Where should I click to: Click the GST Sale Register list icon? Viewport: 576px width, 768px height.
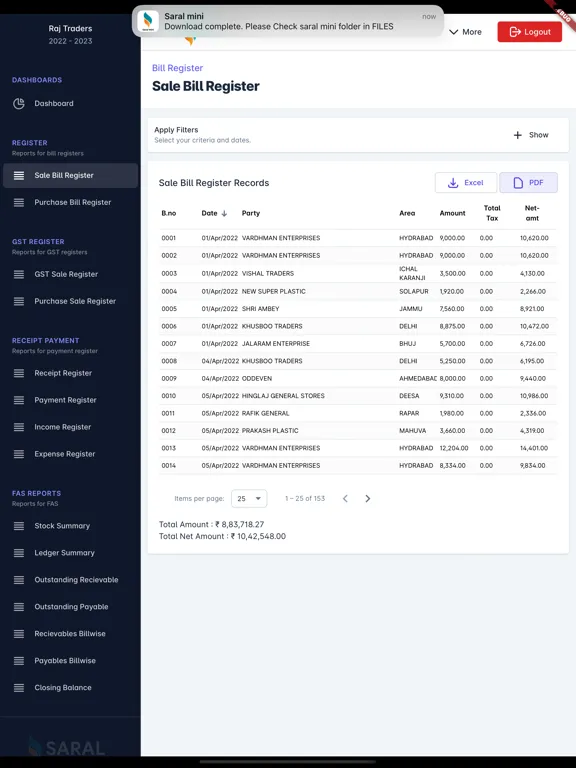point(19,274)
